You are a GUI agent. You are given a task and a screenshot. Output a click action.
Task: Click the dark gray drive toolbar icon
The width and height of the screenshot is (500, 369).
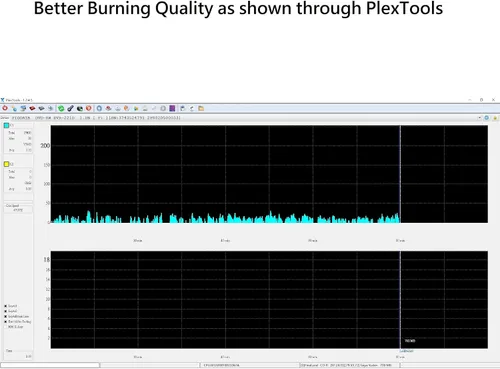coord(41,108)
